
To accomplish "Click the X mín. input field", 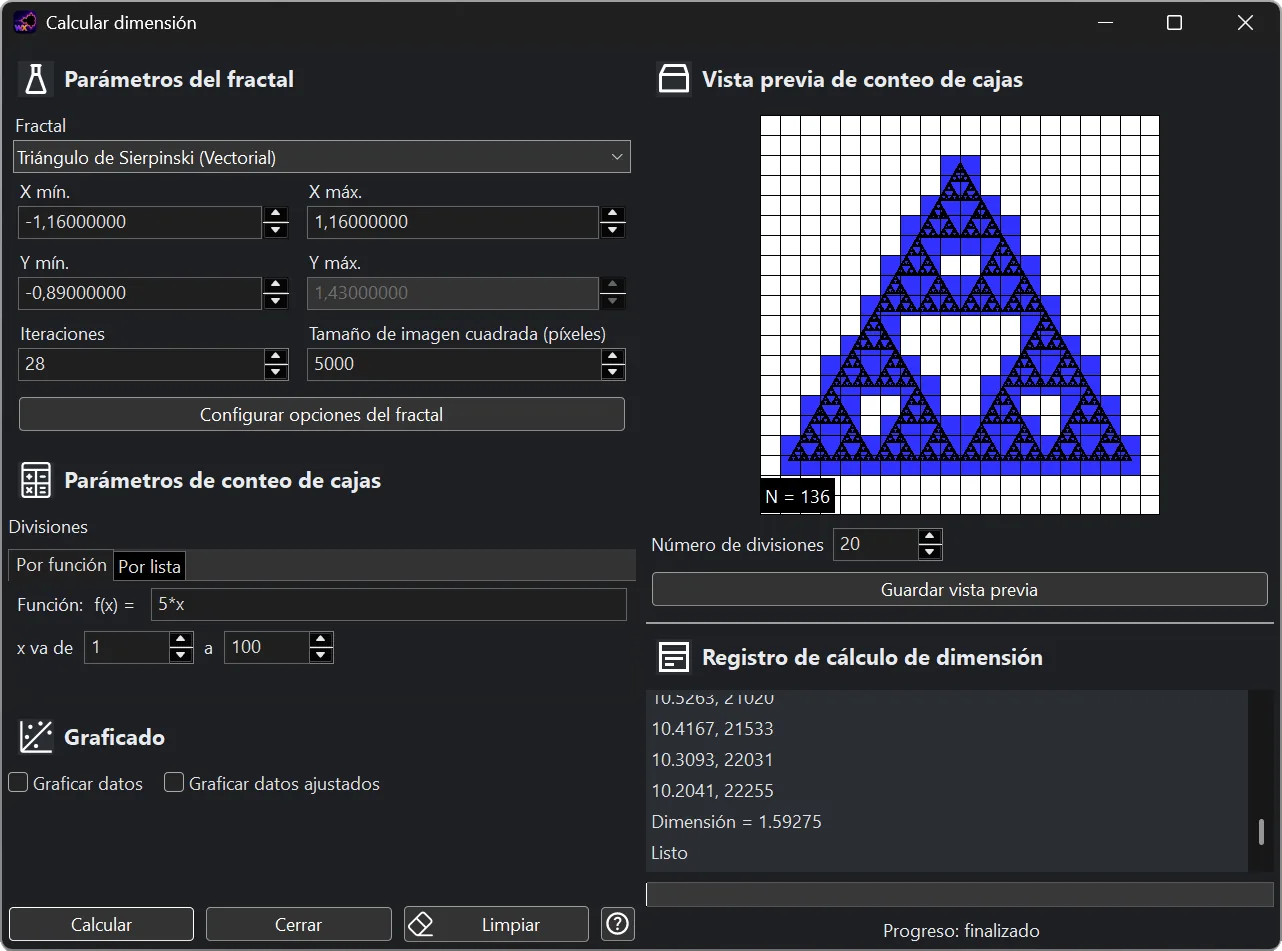I will point(140,222).
